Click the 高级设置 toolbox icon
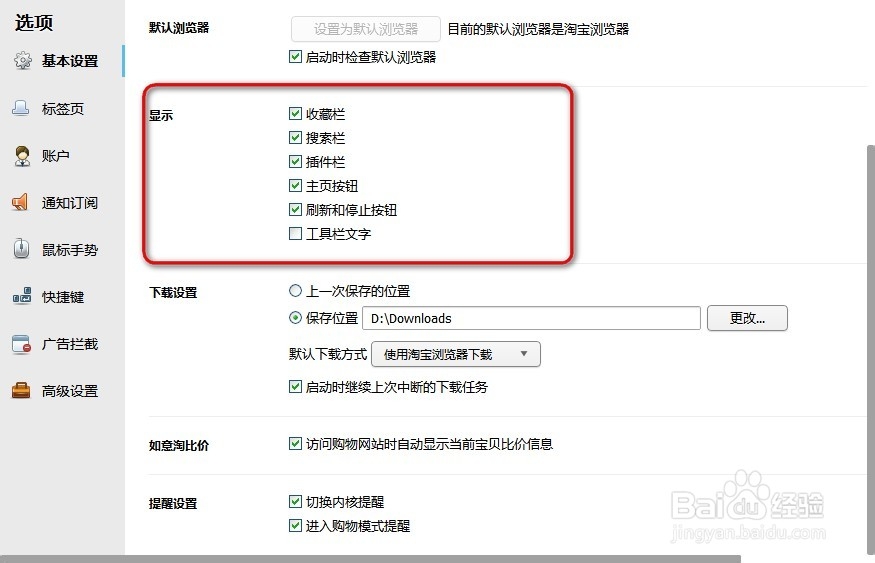The width and height of the screenshot is (875, 563). pos(22,391)
